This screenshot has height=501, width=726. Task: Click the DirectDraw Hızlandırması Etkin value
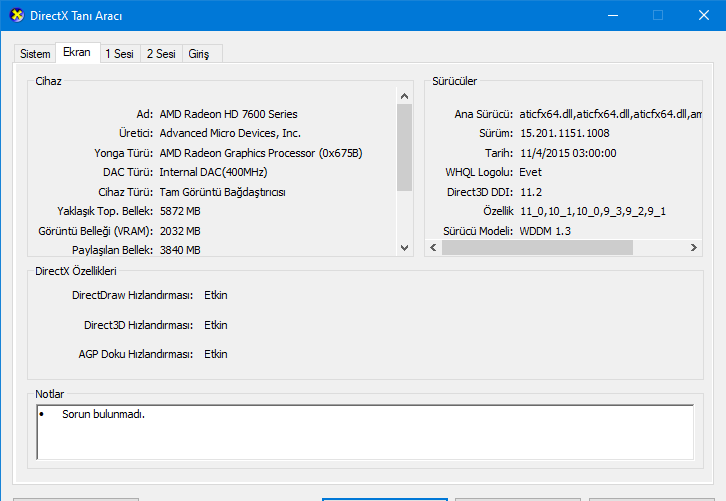point(215,295)
